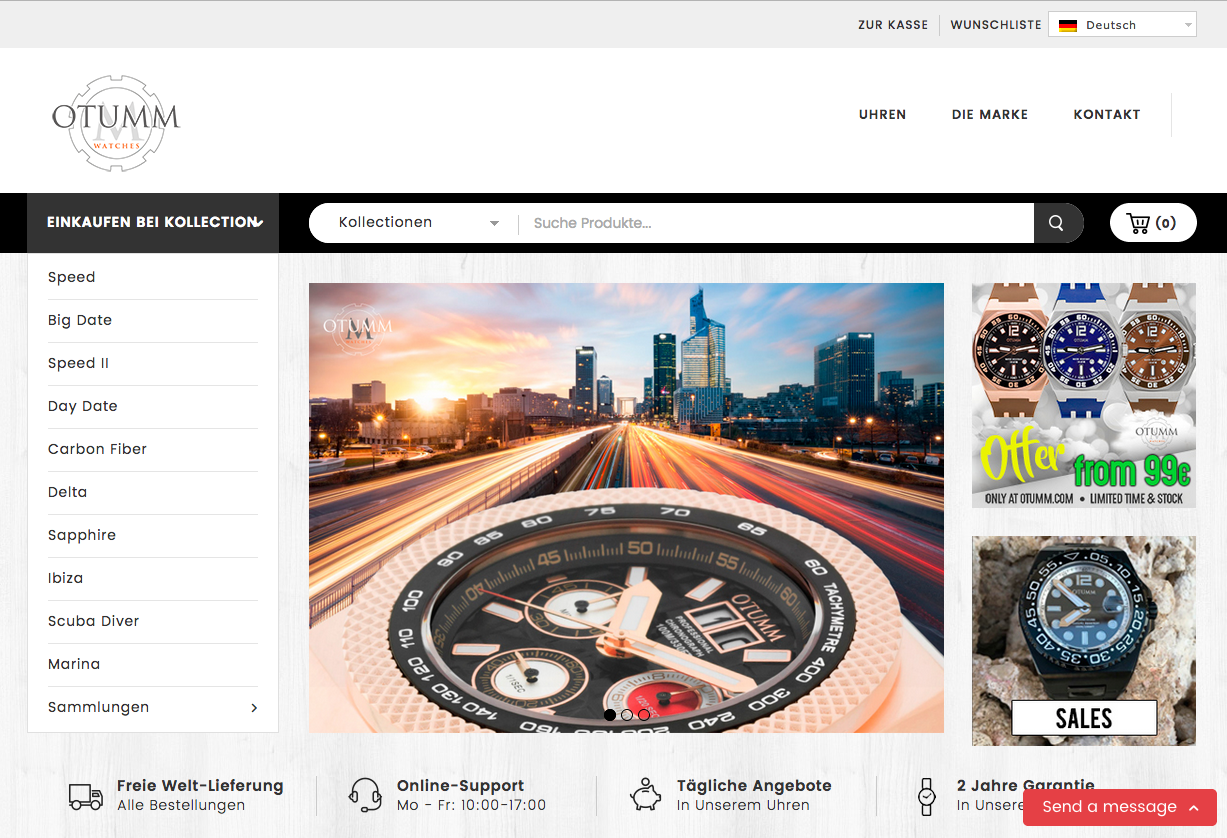
Task: Select the Day Date collection
Action: pyautogui.click(x=83, y=406)
